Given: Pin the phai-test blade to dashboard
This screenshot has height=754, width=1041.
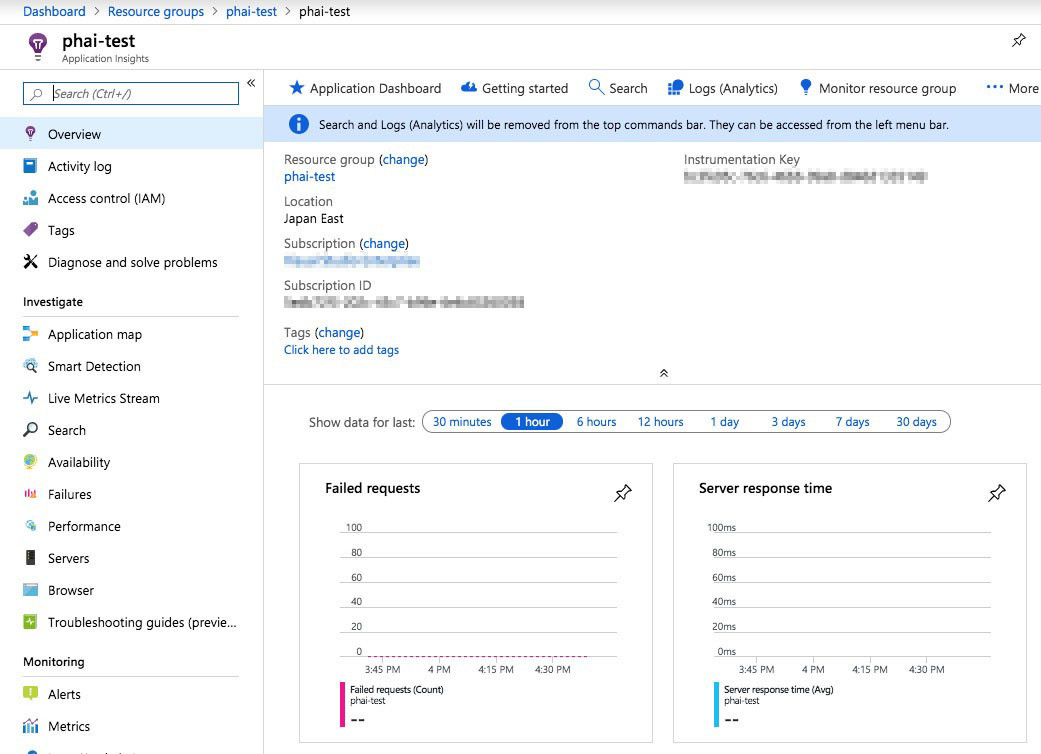Looking at the screenshot, I should pos(1018,40).
